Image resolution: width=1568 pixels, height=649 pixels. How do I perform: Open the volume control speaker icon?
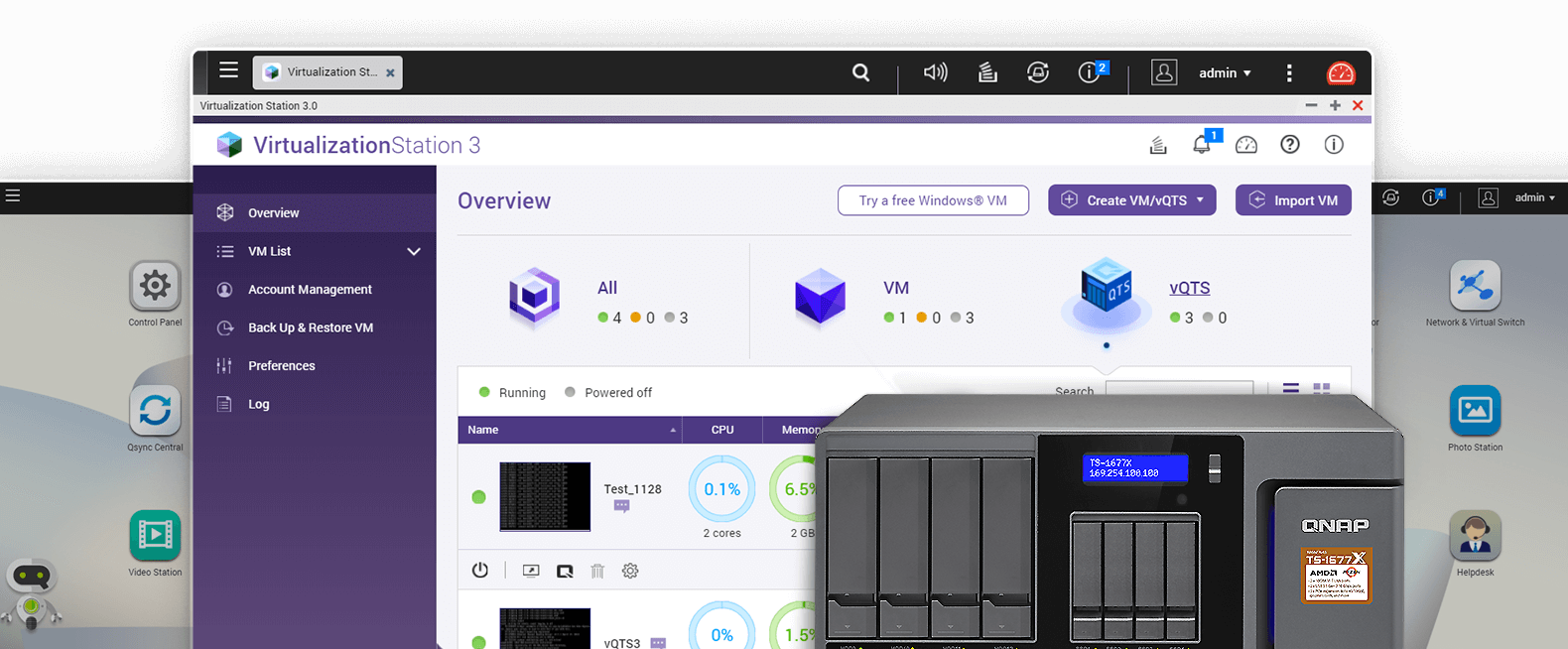tap(935, 72)
